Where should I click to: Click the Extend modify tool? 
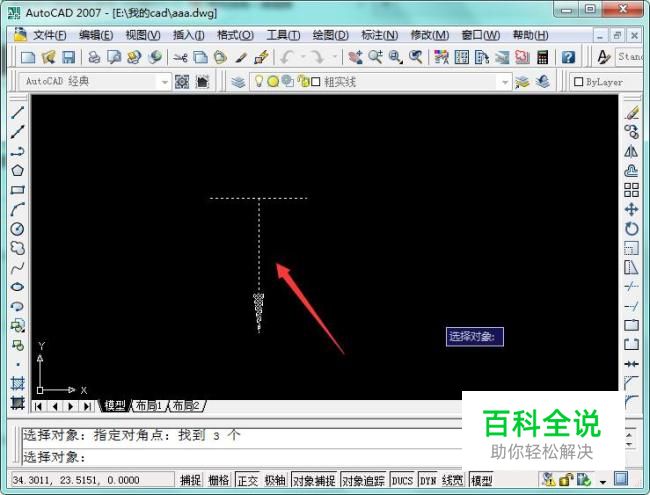(631, 306)
